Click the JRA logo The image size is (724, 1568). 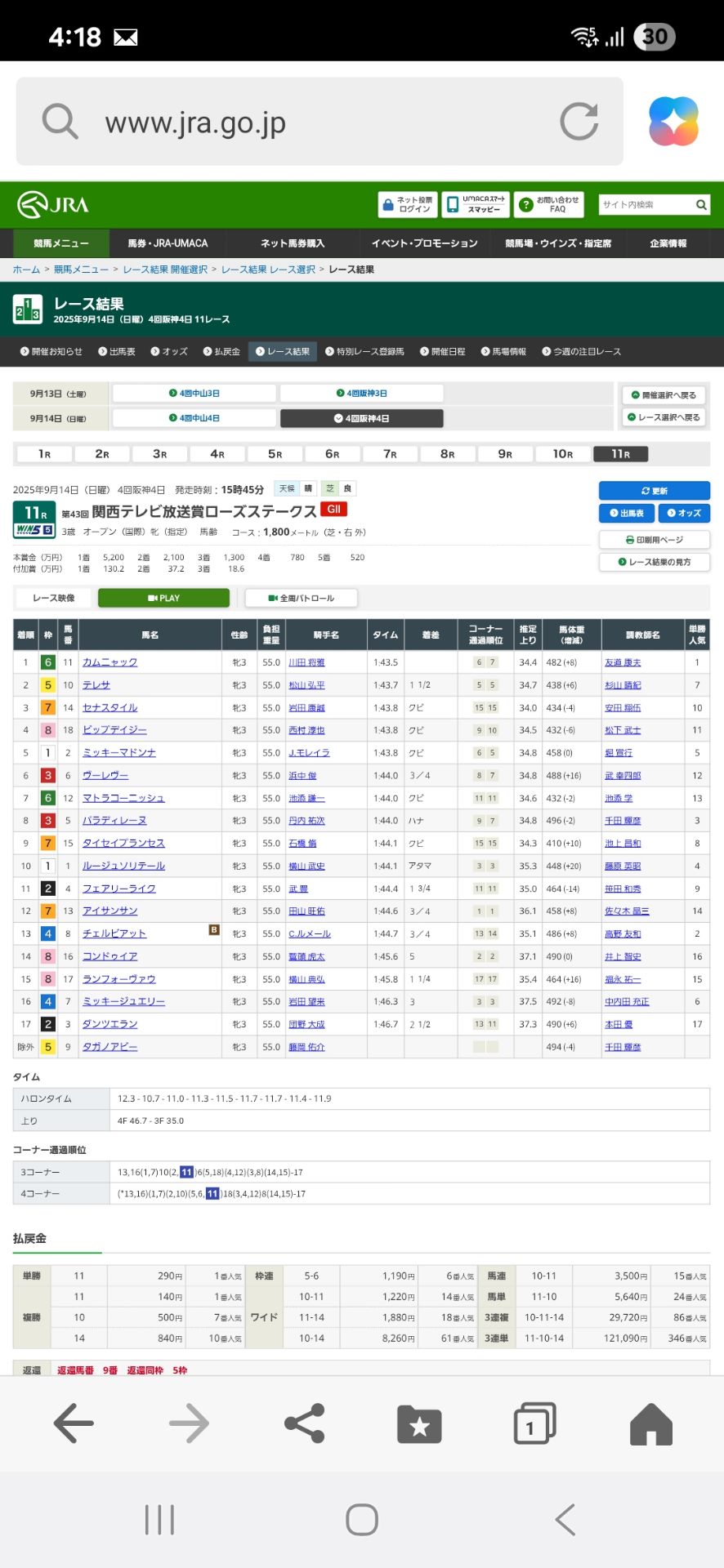53,204
